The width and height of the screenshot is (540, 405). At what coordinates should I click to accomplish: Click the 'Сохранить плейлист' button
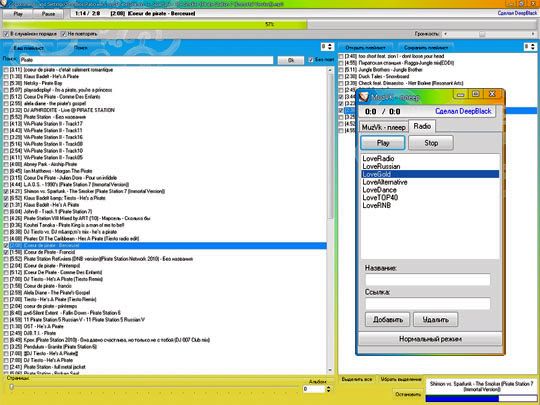coord(426,48)
